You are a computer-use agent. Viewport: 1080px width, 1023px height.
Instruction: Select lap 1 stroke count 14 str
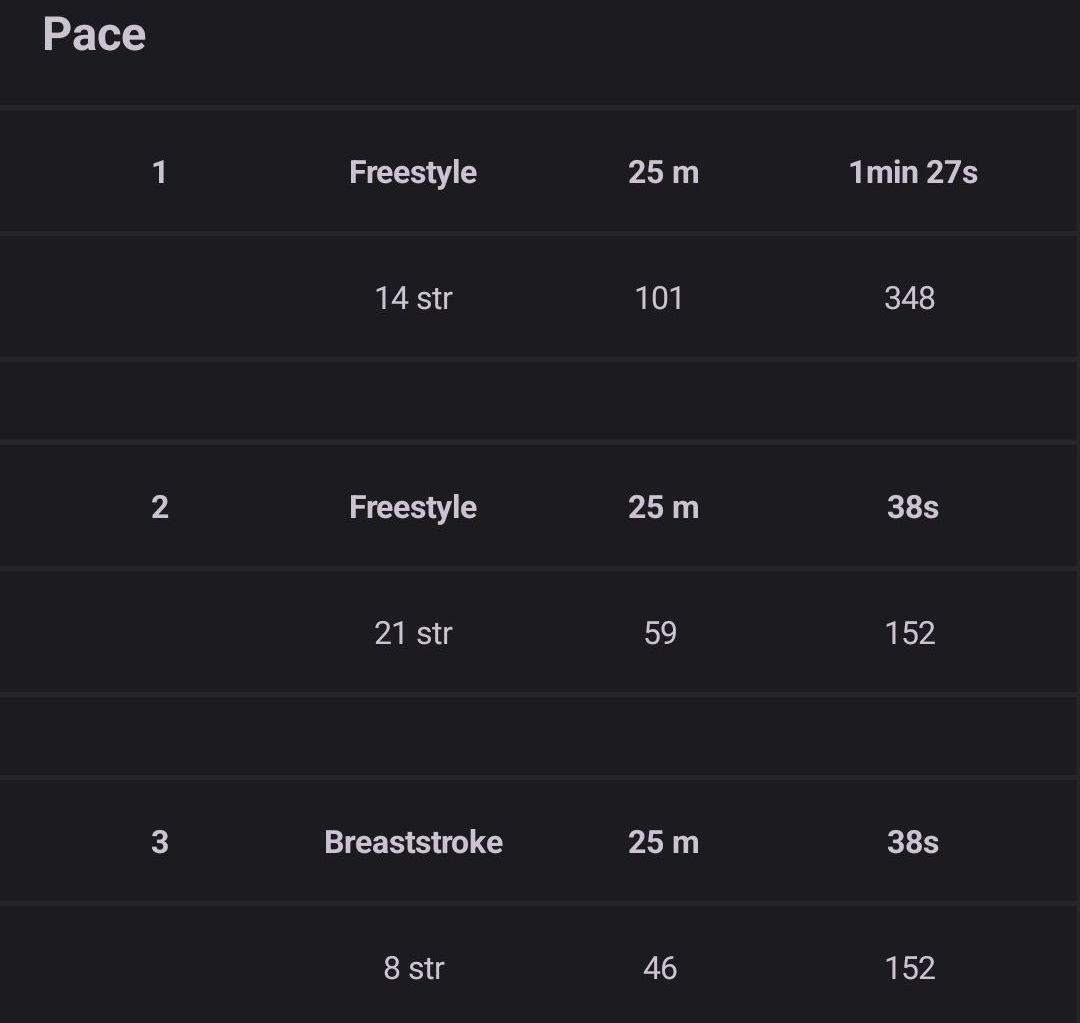pyautogui.click(x=413, y=298)
